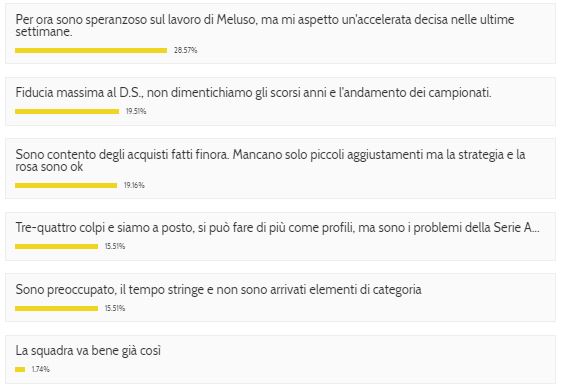Click the 19.16% percentage label
The width and height of the screenshot is (563, 388).
pos(134,186)
